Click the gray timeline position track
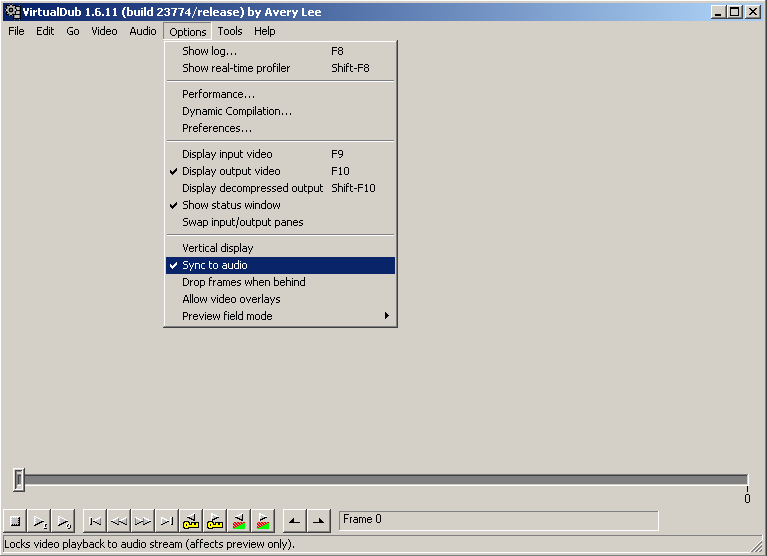 pos(386,480)
